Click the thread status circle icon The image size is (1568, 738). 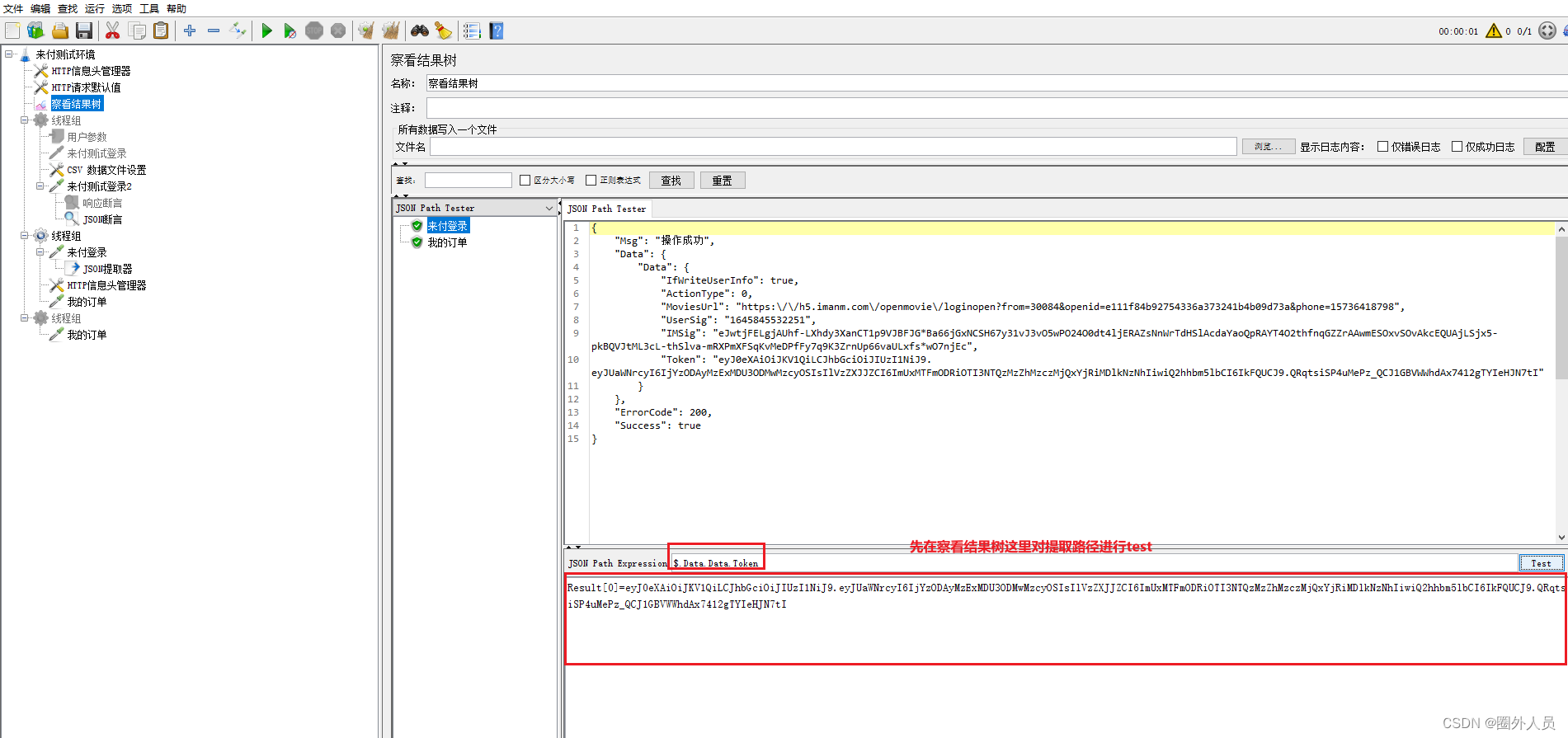tap(1547, 31)
